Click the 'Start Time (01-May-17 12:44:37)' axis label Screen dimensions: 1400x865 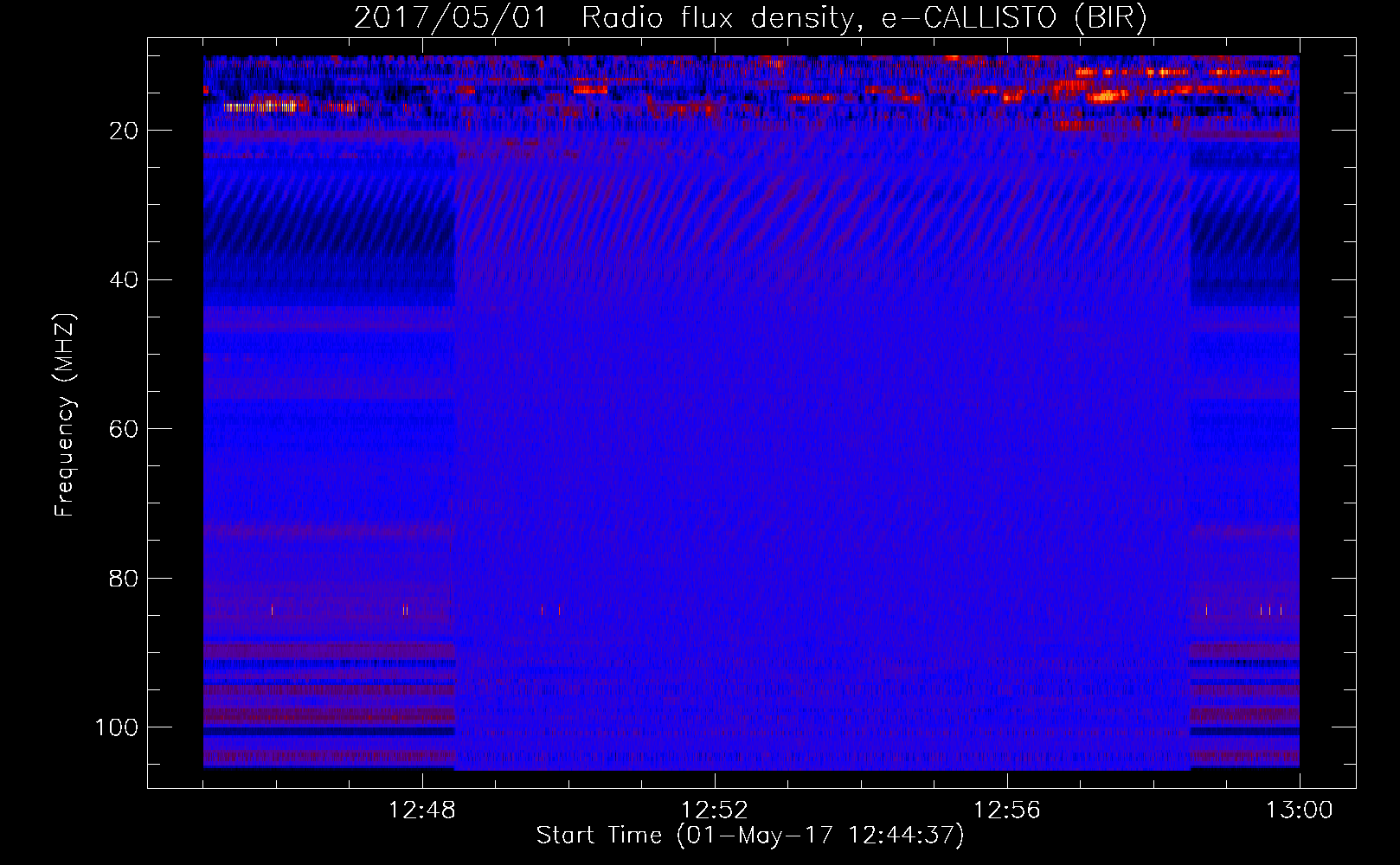pyautogui.click(x=750, y=836)
